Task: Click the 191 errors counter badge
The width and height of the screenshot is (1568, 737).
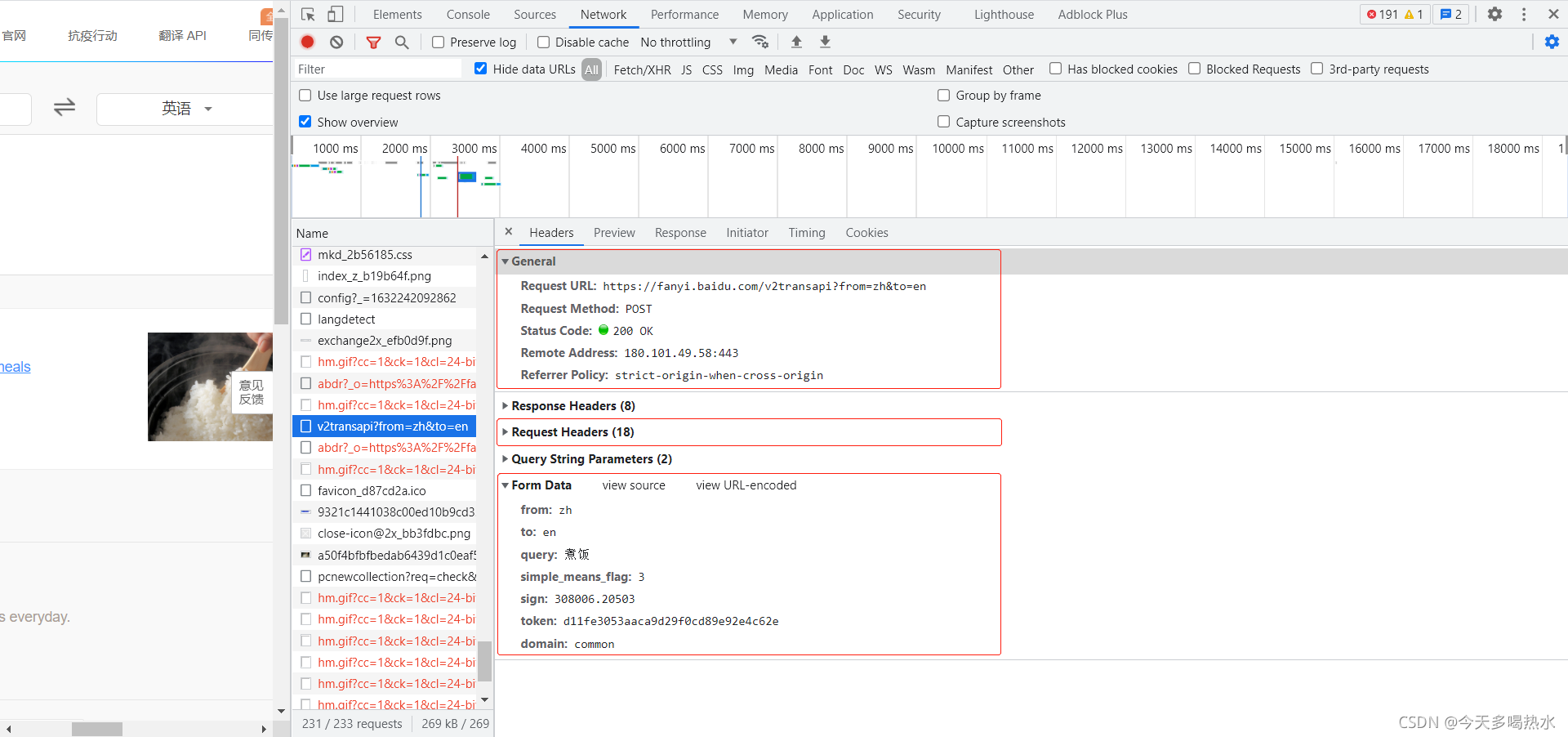Action: pyautogui.click(x=1394, y=15)
